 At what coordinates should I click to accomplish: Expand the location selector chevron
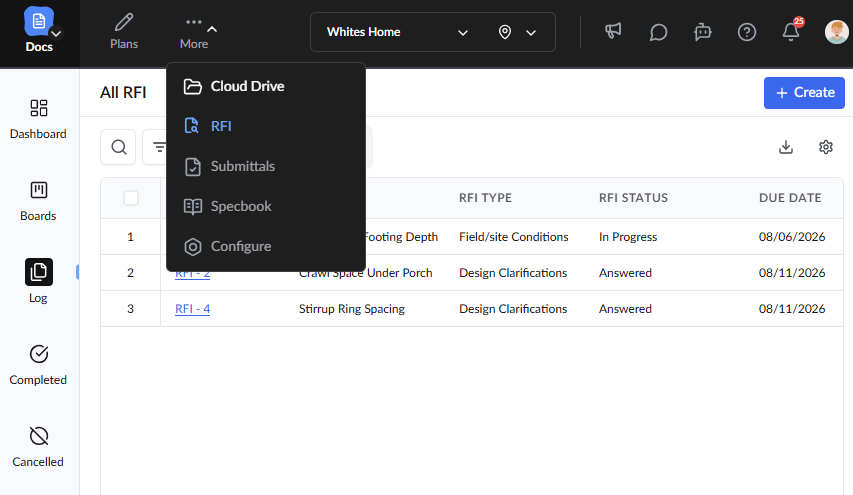click(531, 33)
